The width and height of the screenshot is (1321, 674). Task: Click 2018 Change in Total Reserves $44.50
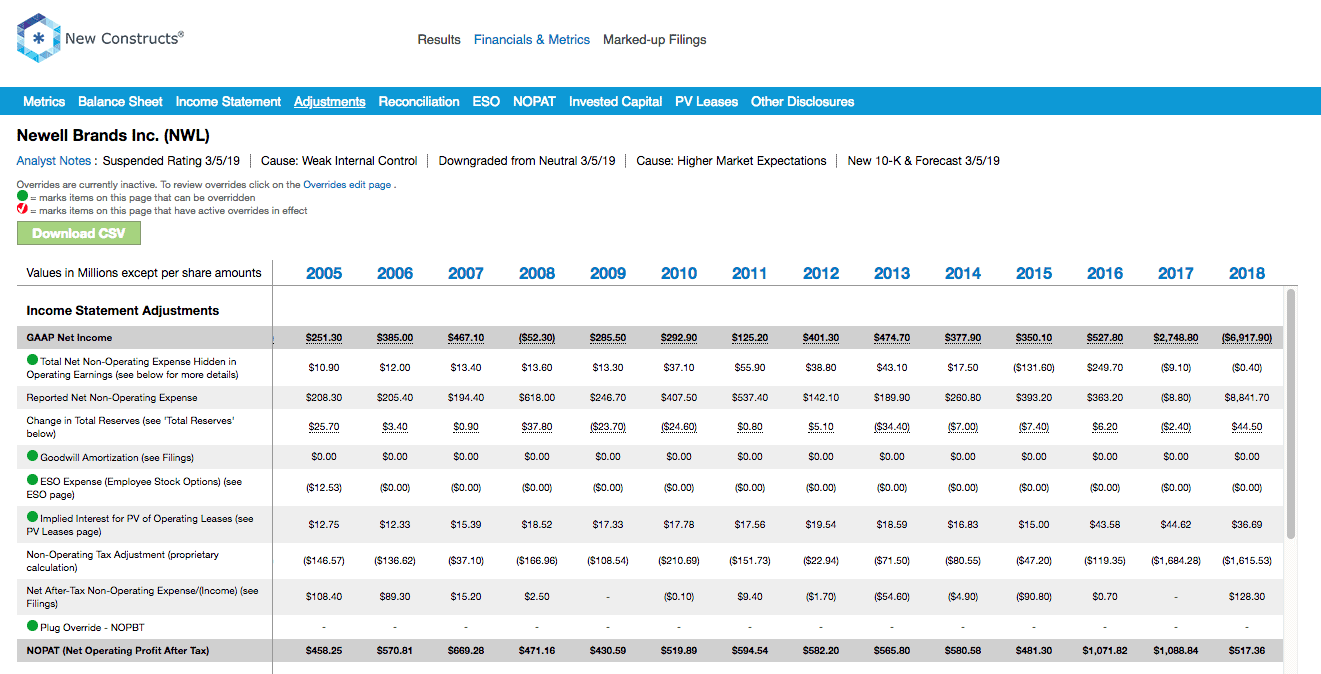[1247, 427]
